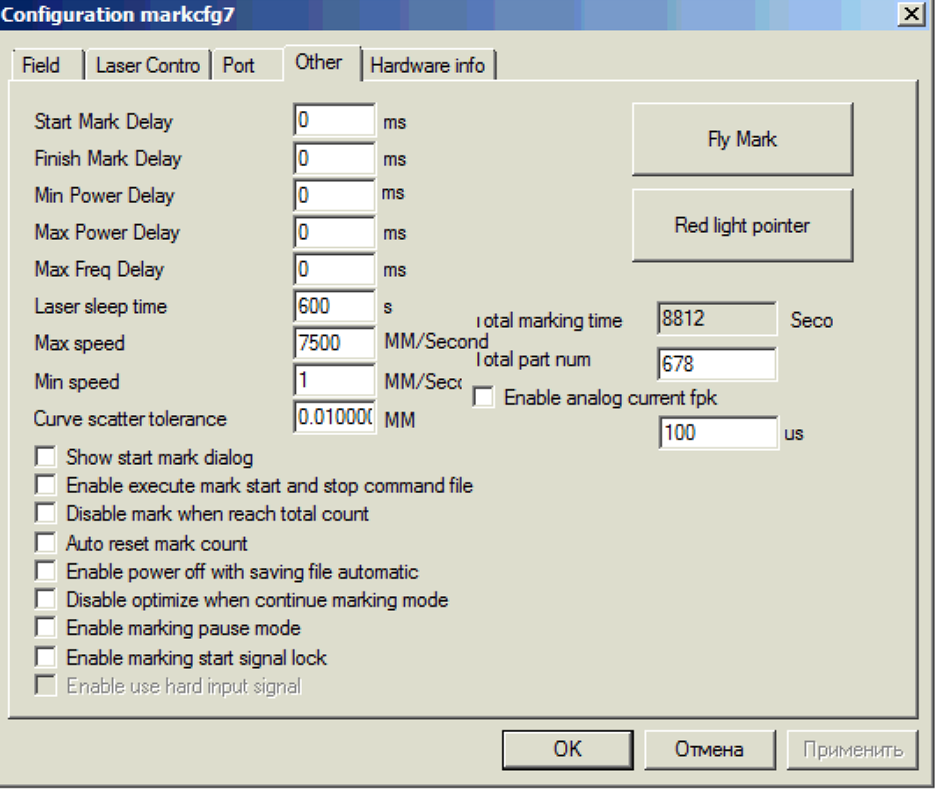Enable marking pause mode checkbox
The width and height of the screenshot is (940, 790).
pyautogui.click(x=45, y=629)
